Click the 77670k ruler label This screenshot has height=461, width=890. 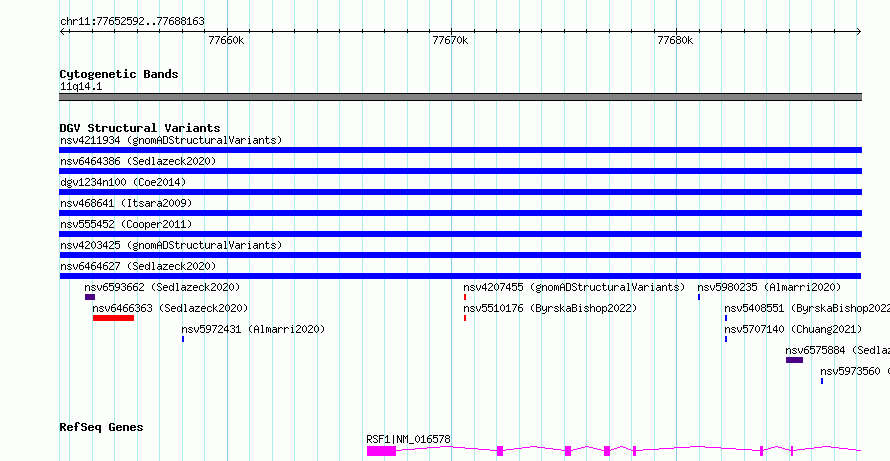pyautogui.click(x=451, y=41)
